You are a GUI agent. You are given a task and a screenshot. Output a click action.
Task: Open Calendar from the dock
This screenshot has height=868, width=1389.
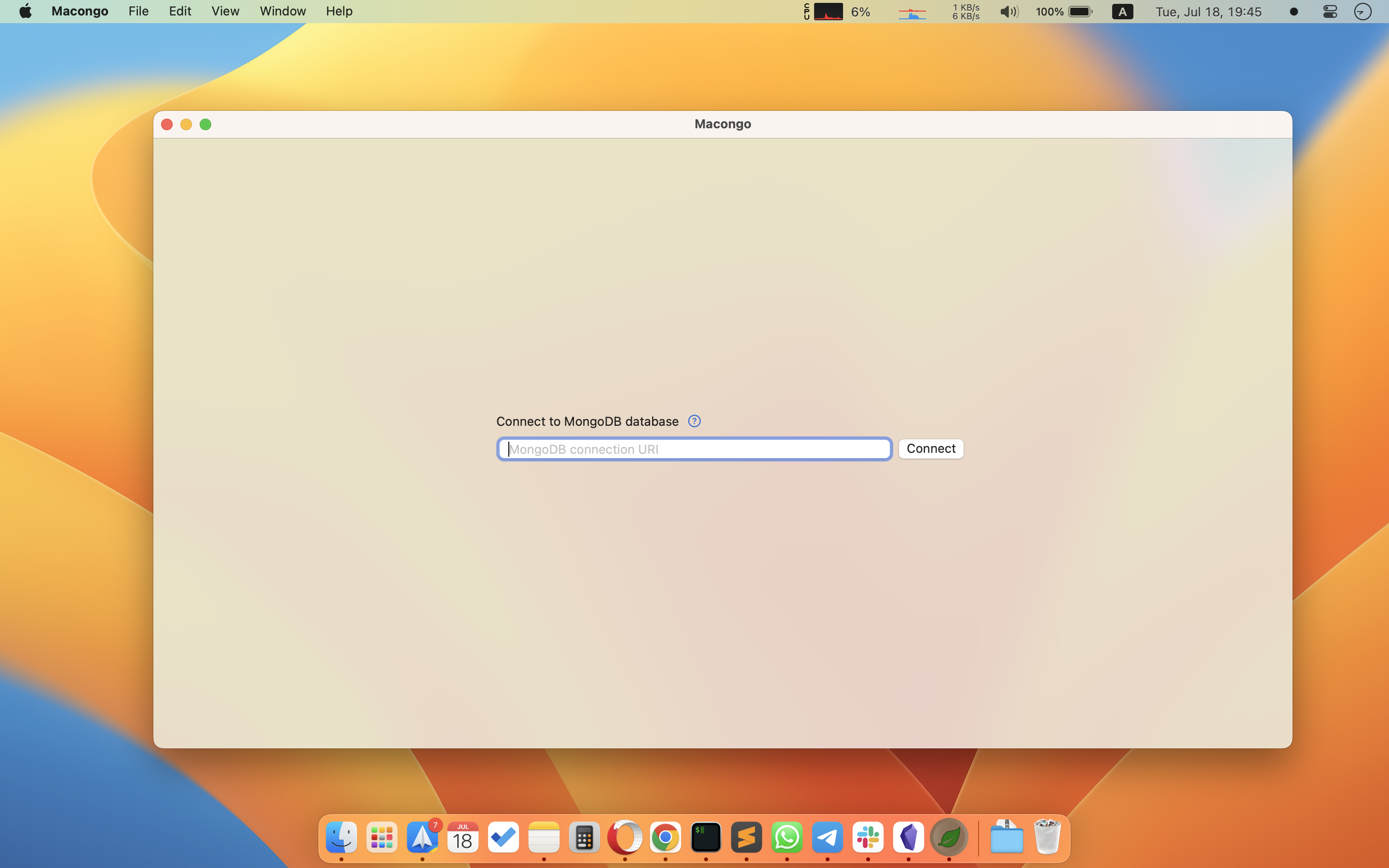pos(463,838)
